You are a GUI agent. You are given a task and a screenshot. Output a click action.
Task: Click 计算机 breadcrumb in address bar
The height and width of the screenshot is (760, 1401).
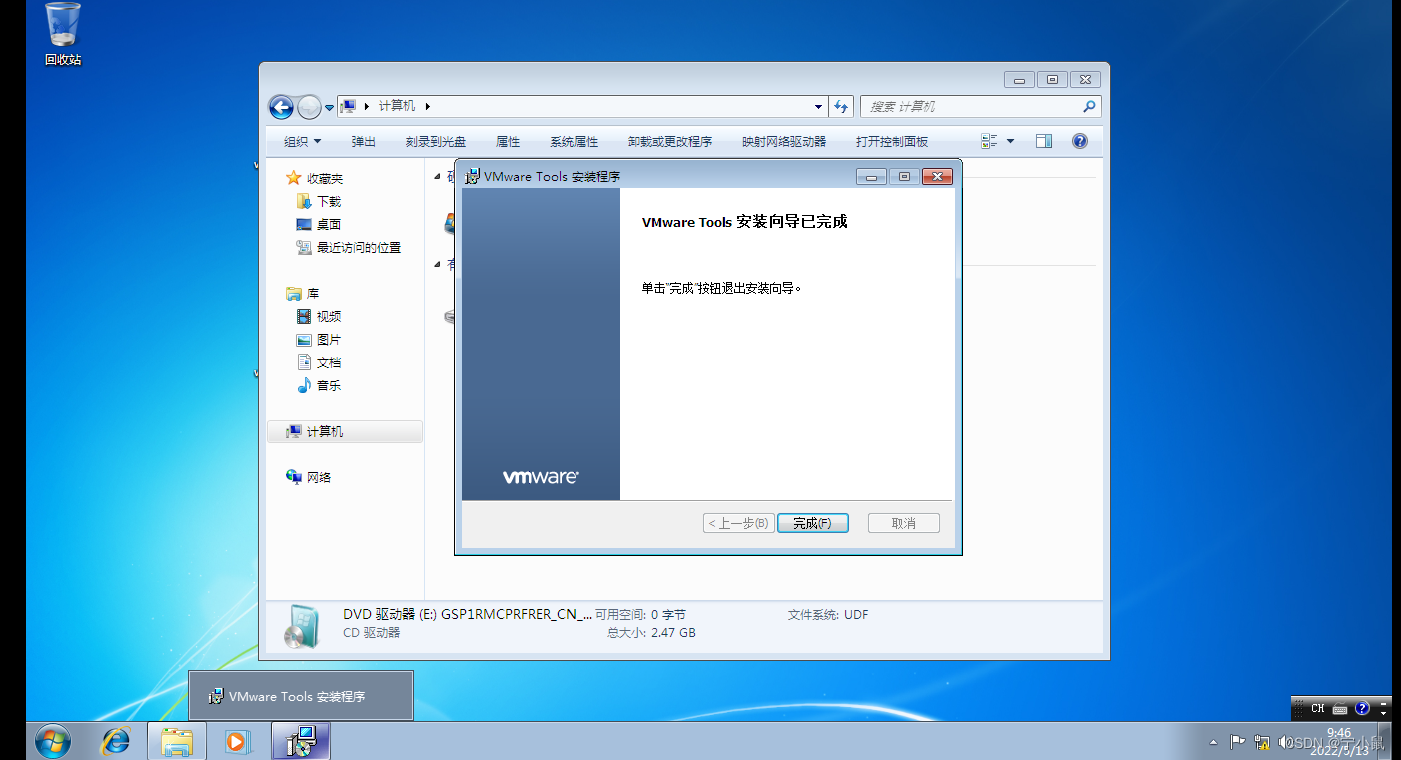397,106
